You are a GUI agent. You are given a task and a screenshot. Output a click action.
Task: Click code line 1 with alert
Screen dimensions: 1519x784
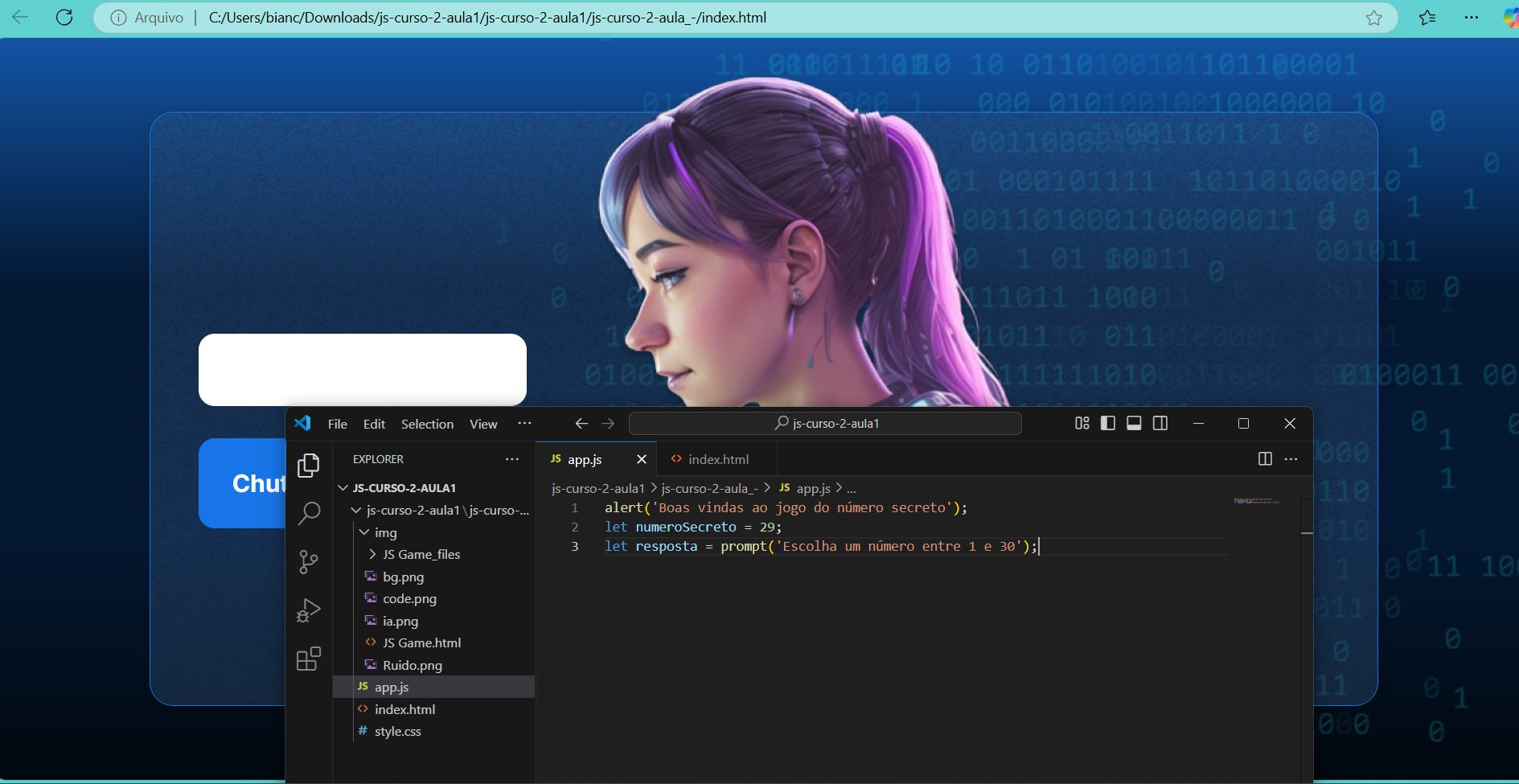(x=786, y=507)
